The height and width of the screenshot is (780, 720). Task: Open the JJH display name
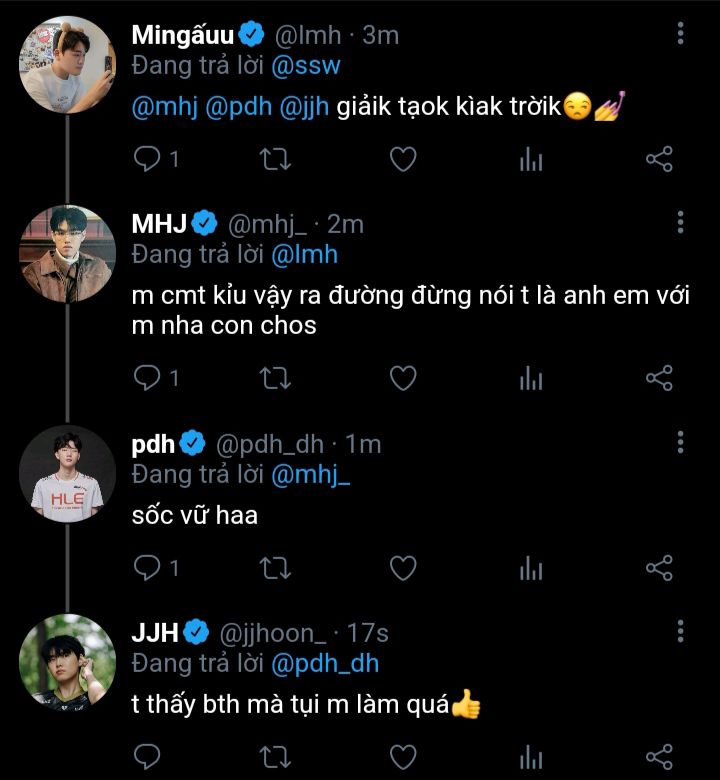155,633
